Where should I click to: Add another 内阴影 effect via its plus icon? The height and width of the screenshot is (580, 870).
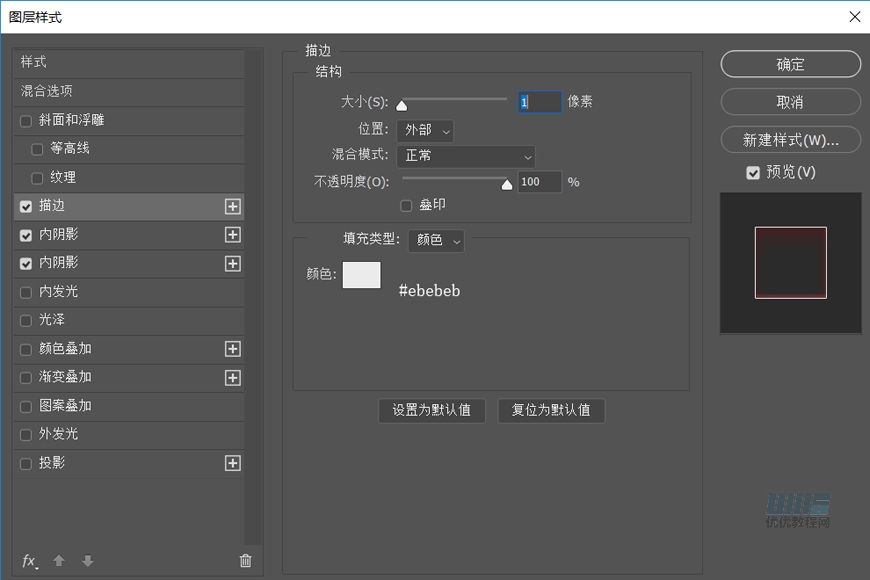(x=232, y=235)
